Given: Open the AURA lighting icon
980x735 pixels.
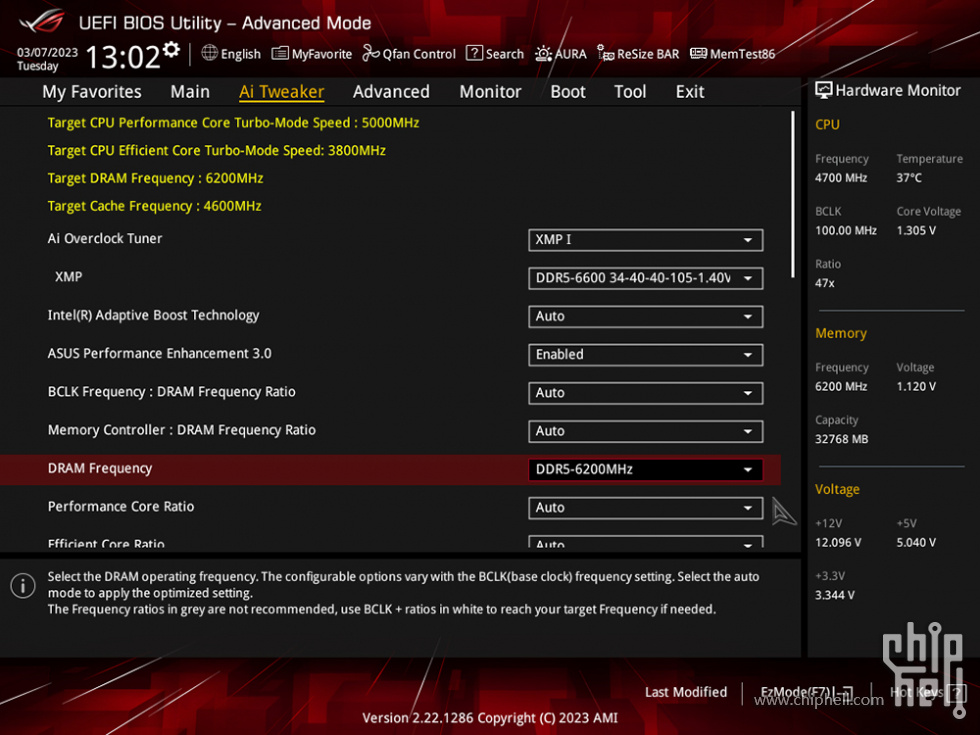Looking at the screenshot, I should (x=543, y=54).
